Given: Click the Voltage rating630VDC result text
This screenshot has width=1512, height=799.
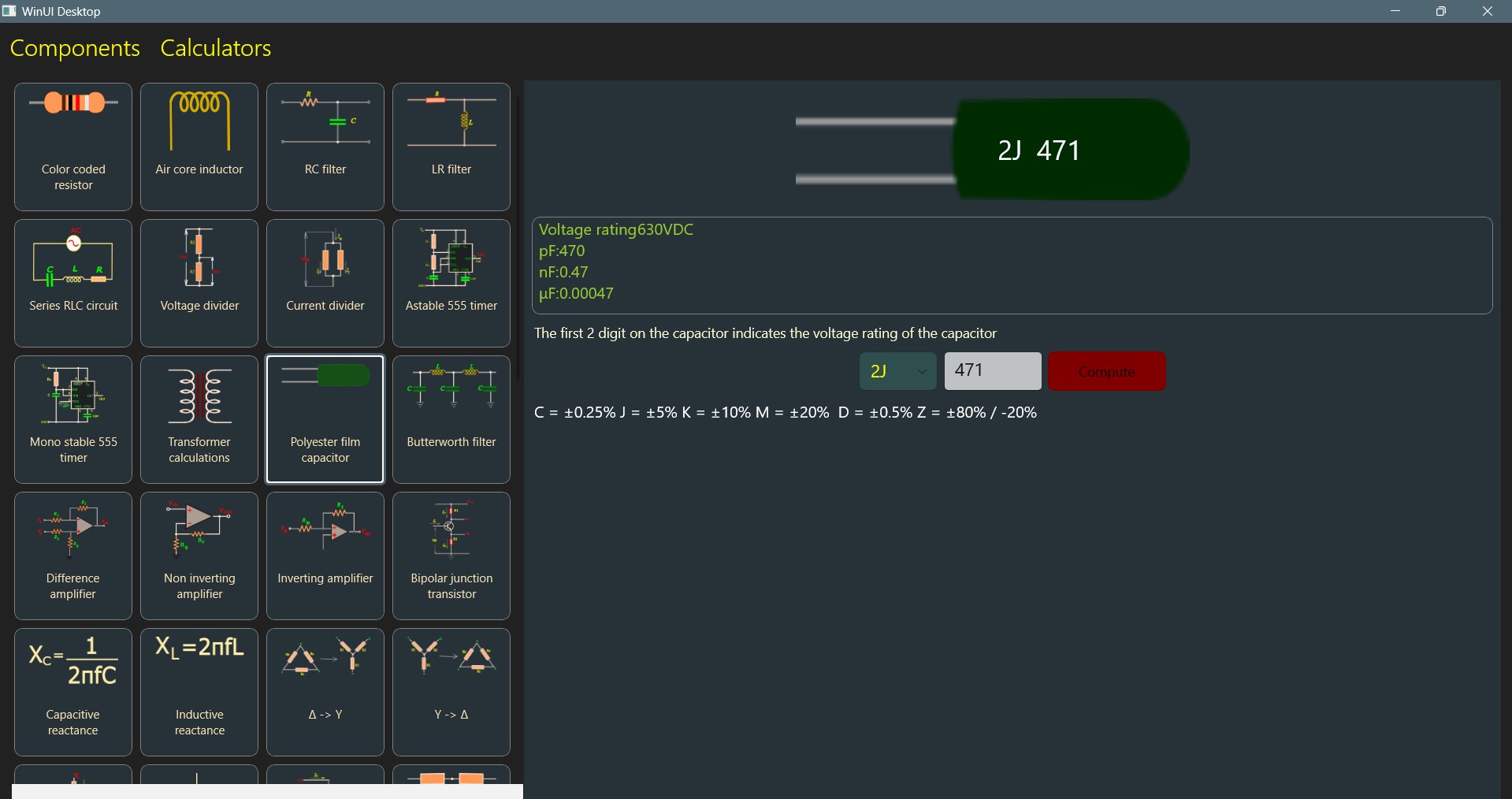Looking at the screenshot, I should click(x=616, y=229).
